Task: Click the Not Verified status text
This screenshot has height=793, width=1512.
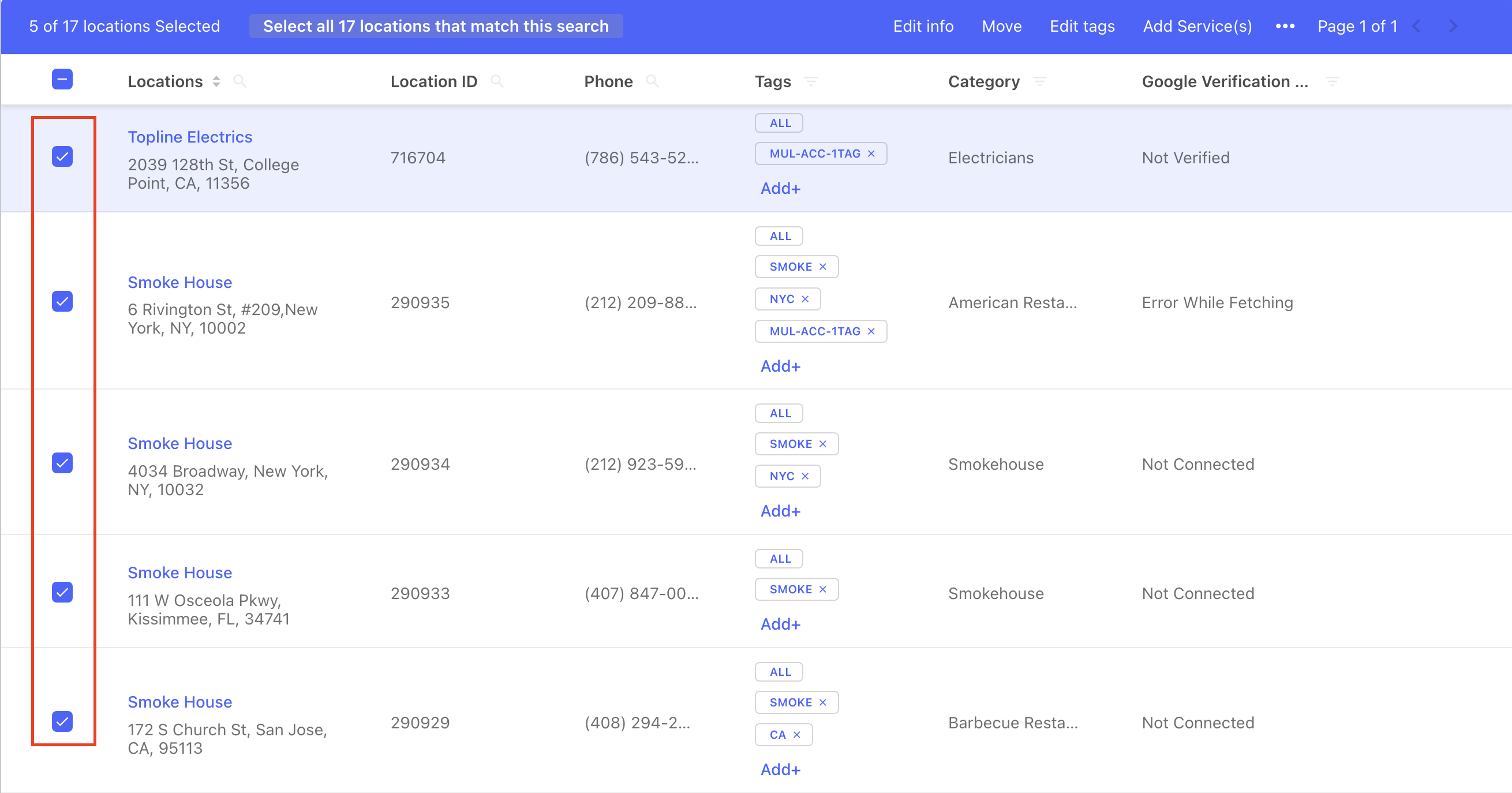Action: (1185, 158)
